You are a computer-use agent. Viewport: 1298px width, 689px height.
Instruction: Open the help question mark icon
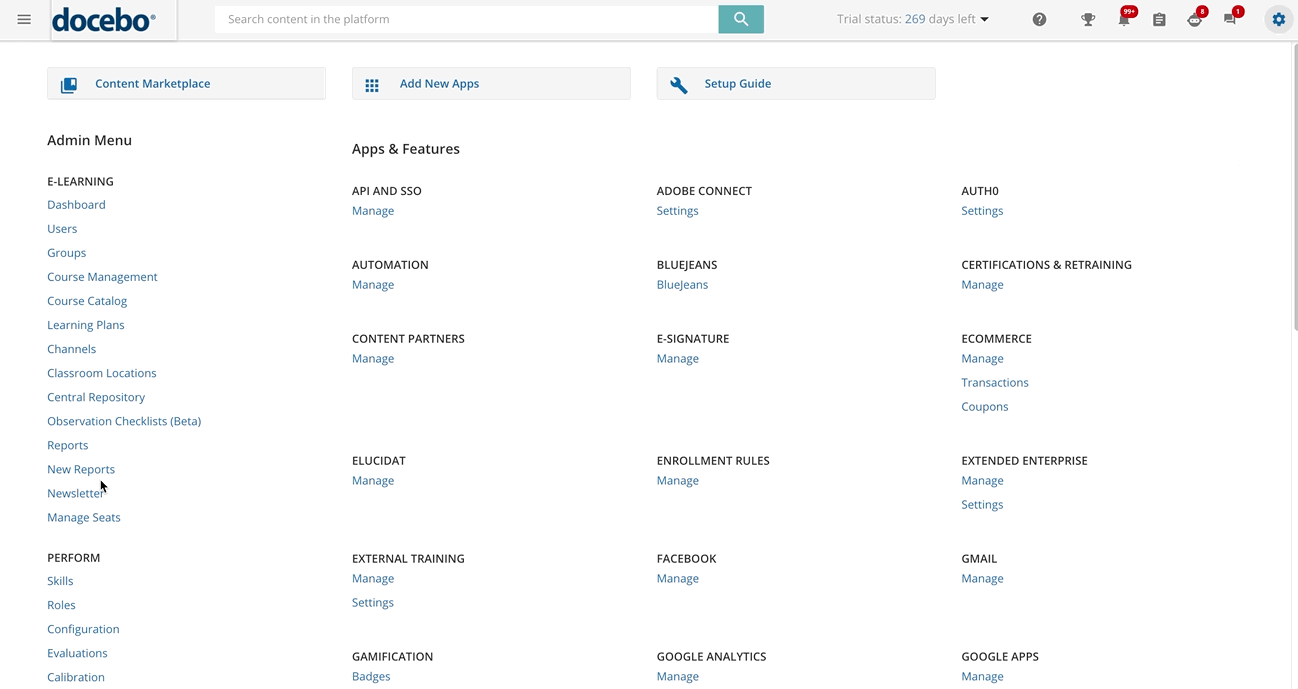tap(1039, 20)
